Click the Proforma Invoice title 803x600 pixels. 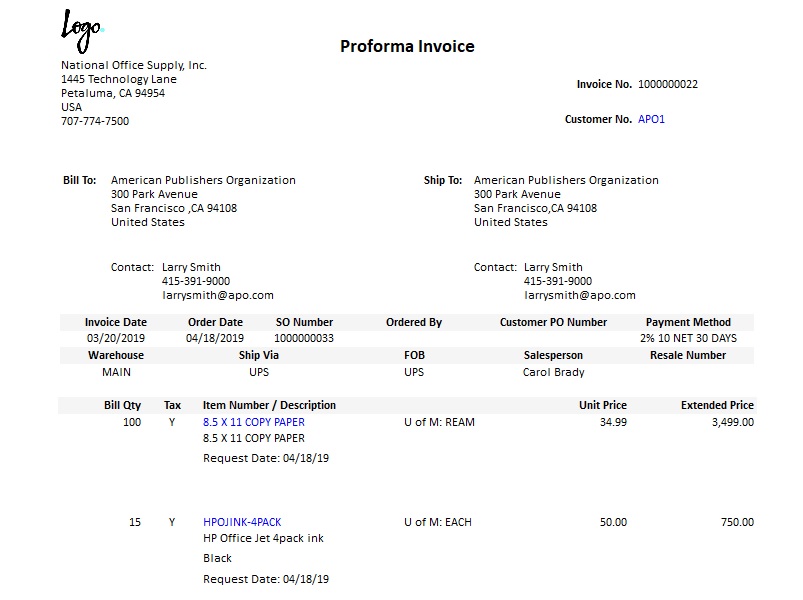pyautogui.click(x=407, y=46)
